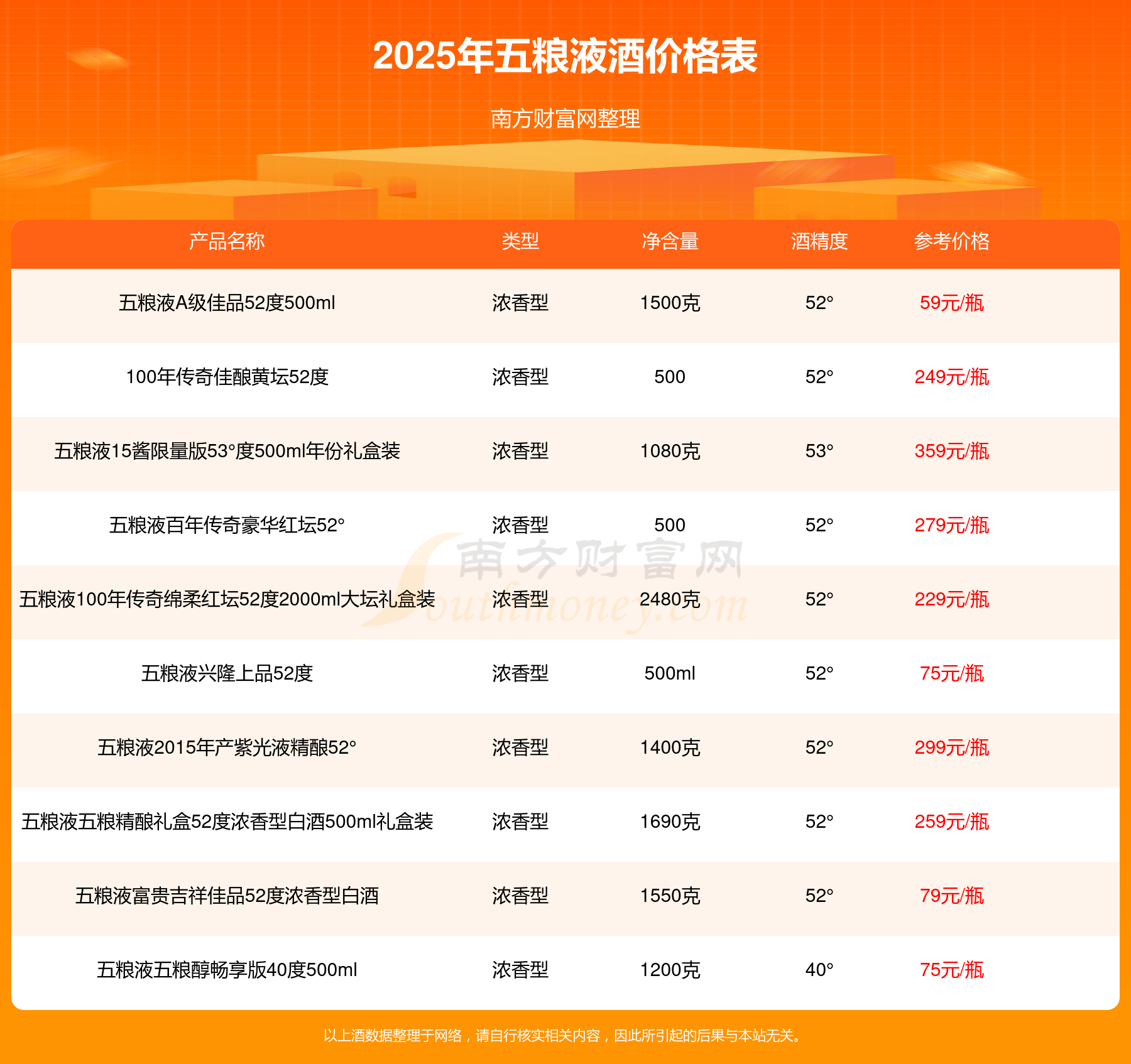Click "浓香型" in the 2015年产紫光液精酿 row
Screen dimensions: 1131x1064
[520, 747]
